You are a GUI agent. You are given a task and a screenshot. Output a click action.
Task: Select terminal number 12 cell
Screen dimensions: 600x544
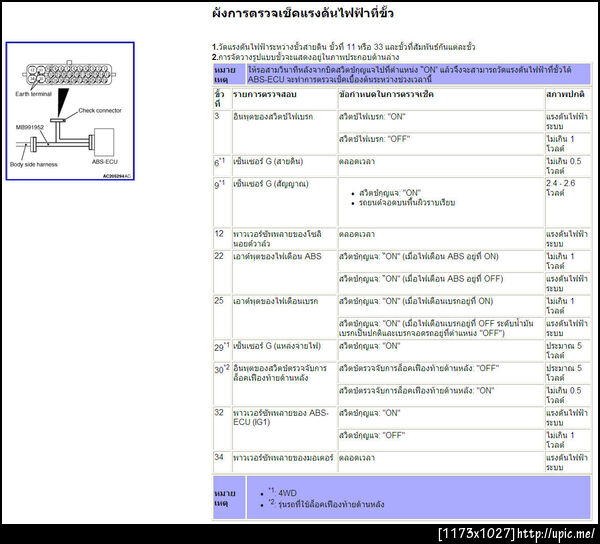tap(222, 238)
